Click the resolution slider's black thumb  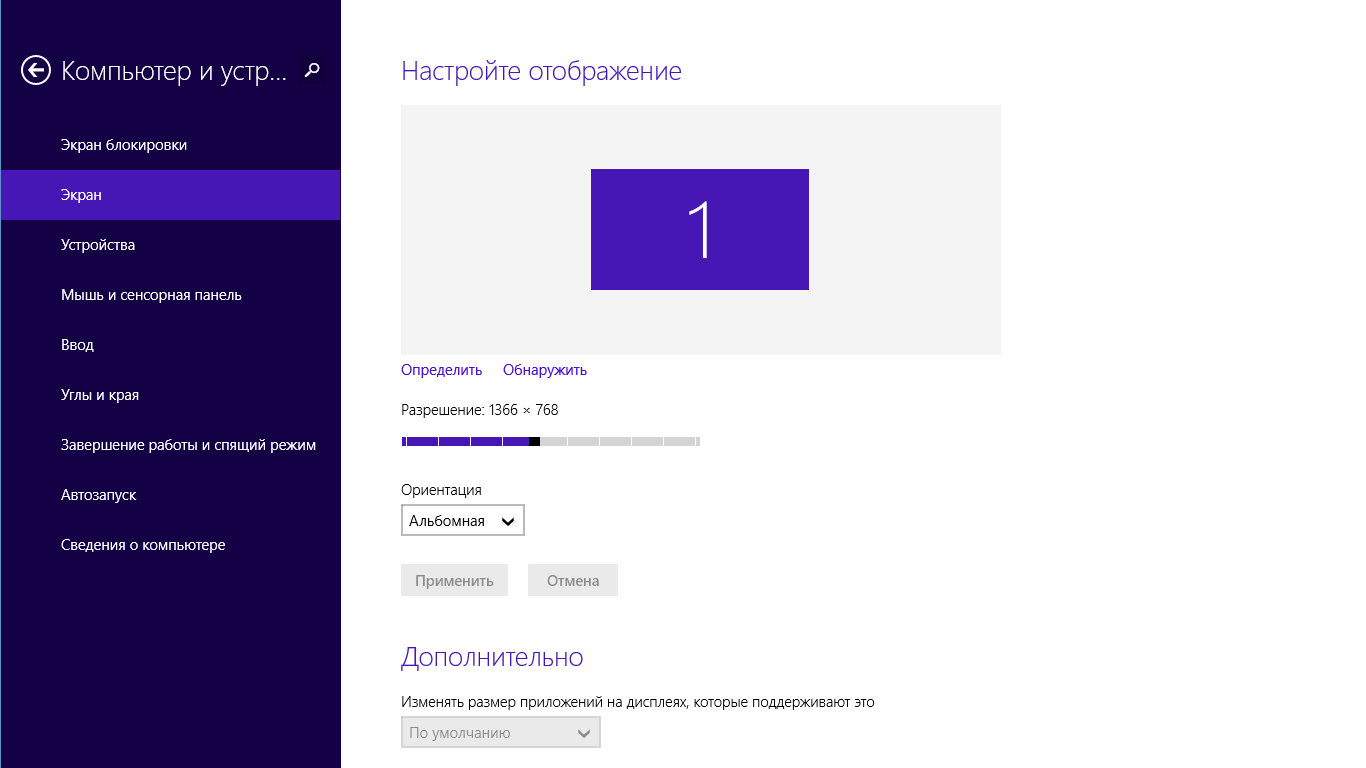[534, 441]
